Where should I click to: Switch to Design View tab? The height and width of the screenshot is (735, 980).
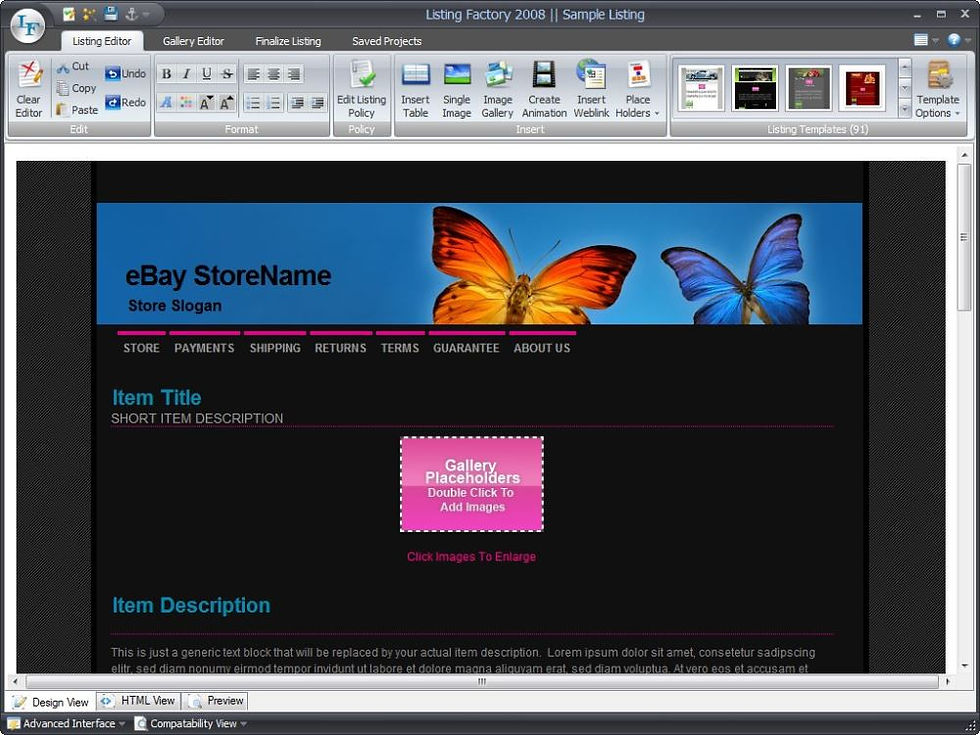coord(51,702)
